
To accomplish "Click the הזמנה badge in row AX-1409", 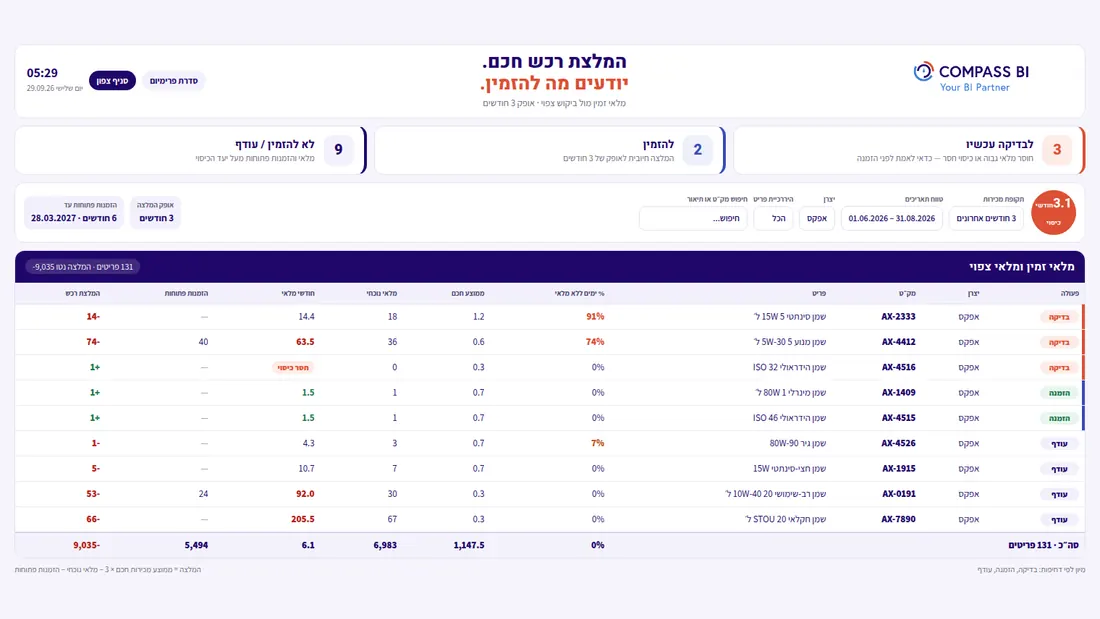I will click(1059, 393).
